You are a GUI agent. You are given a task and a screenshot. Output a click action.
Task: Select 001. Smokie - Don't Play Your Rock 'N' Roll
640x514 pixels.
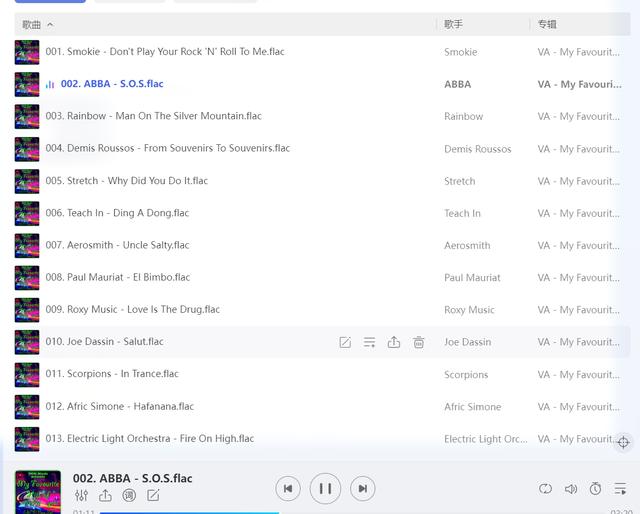click(165, 51)
